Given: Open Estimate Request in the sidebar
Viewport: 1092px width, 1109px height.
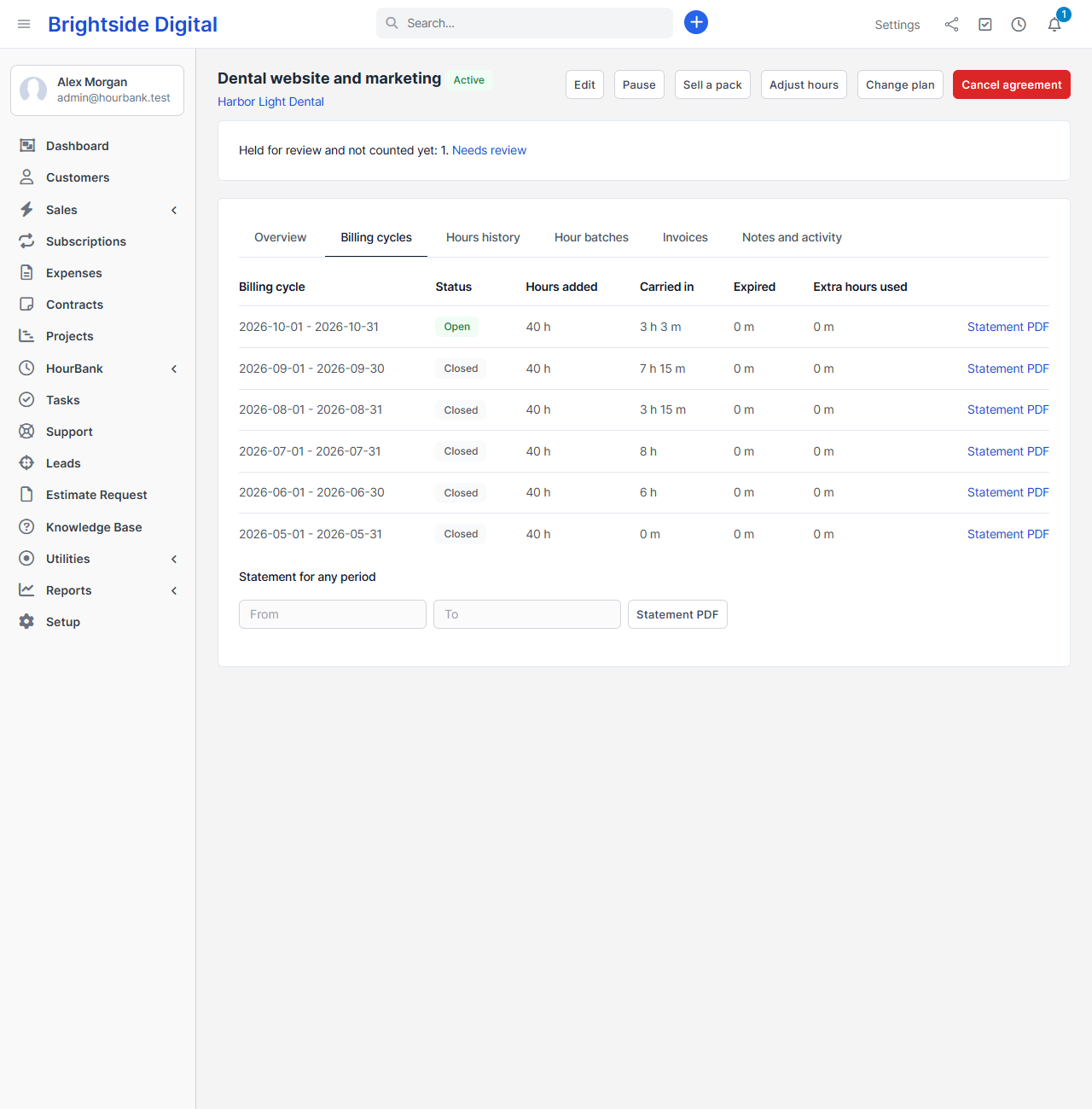Looking at the screenshot, I should coord(97,495).
